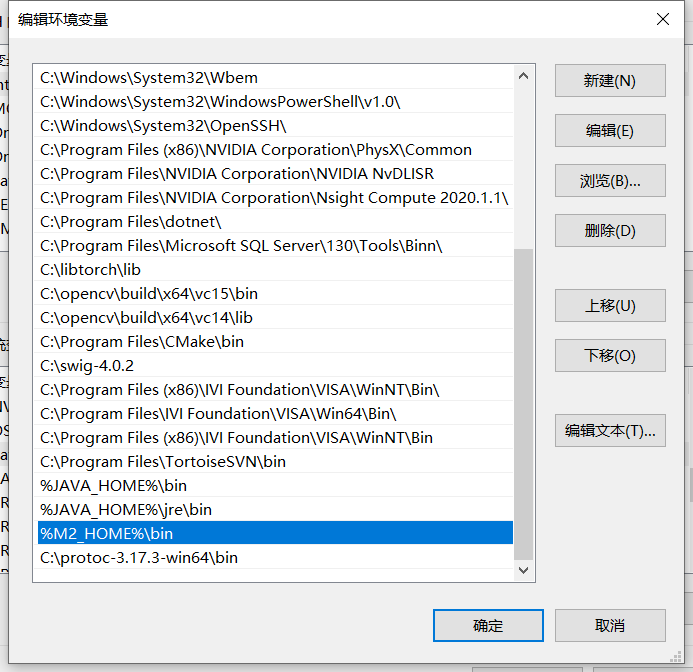Select (x86)\IVI Foundation\VISA\WinNT\Bin\ entry
693x672 pixels.
[274, 389]
